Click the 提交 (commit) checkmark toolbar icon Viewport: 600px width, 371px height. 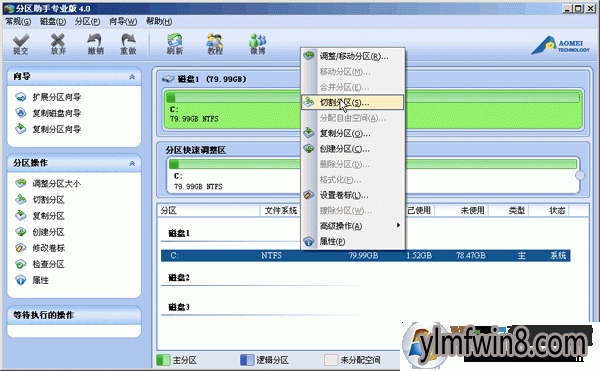tap(21, 44)
